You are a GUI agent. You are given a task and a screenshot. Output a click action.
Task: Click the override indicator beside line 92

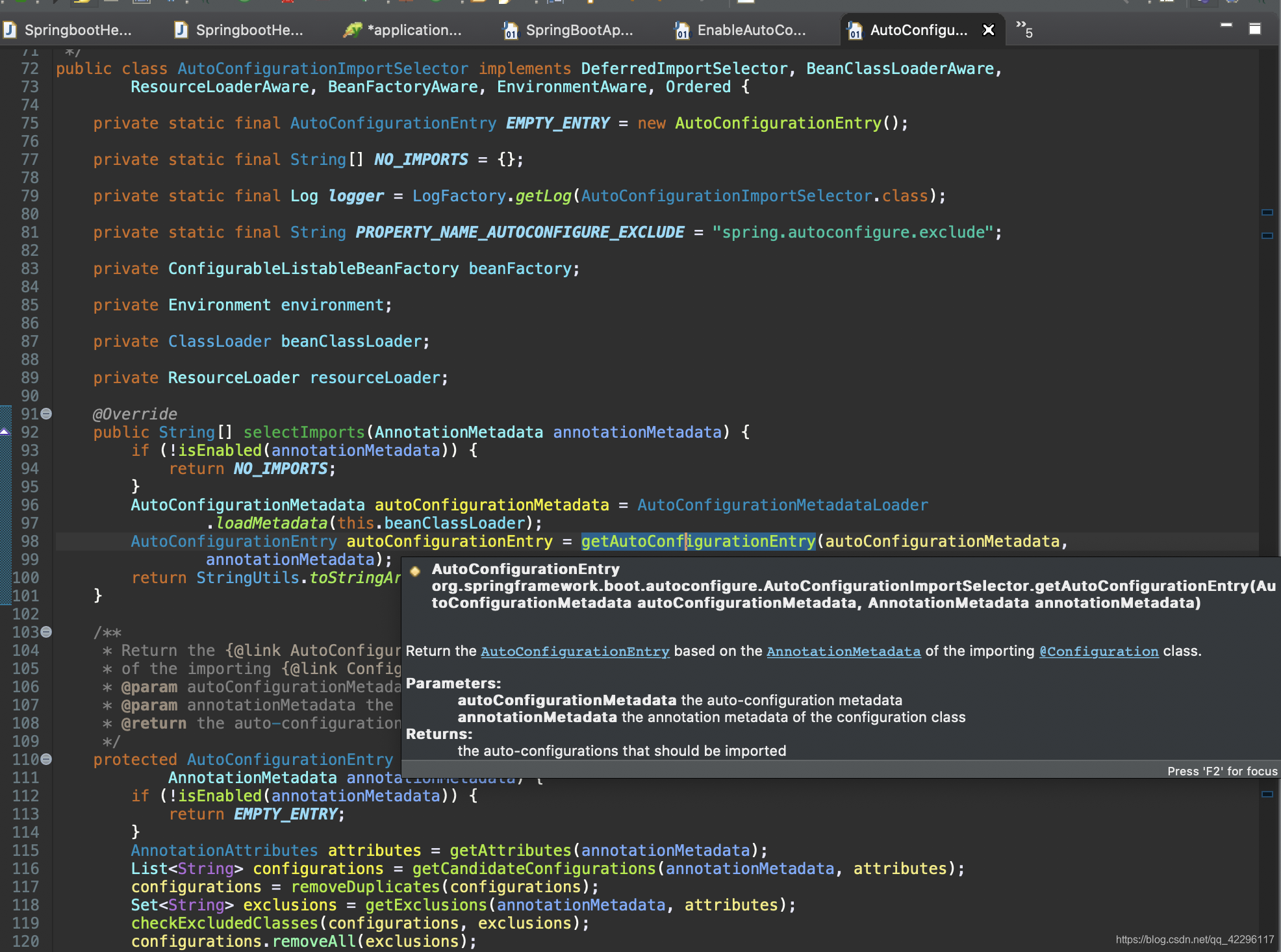tap(5, 432)
